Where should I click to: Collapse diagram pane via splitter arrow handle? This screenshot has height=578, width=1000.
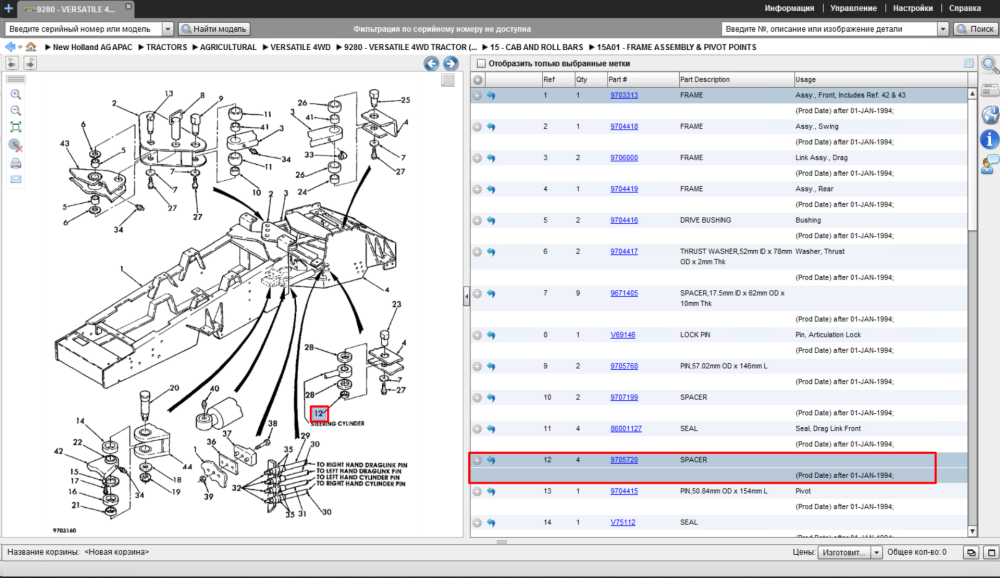pyautogui.click(x=466, y=296)
